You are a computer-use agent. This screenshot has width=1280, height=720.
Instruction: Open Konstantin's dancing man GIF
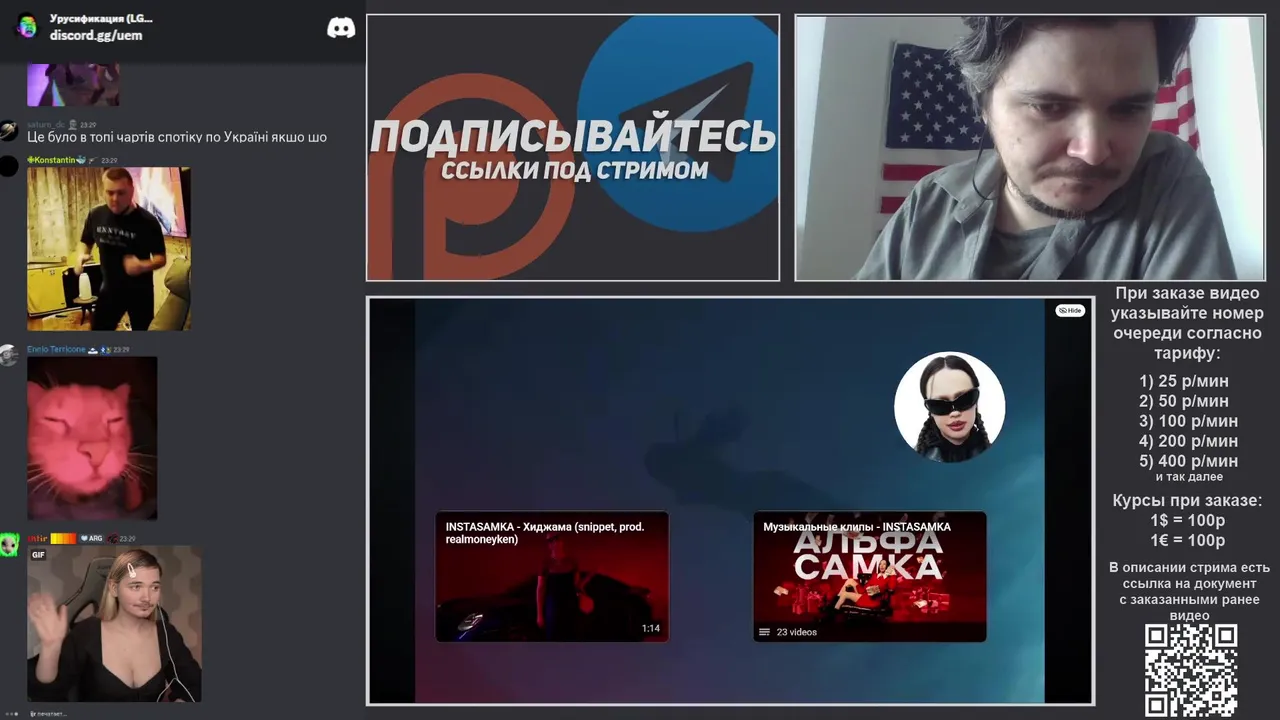click(109, 249)
